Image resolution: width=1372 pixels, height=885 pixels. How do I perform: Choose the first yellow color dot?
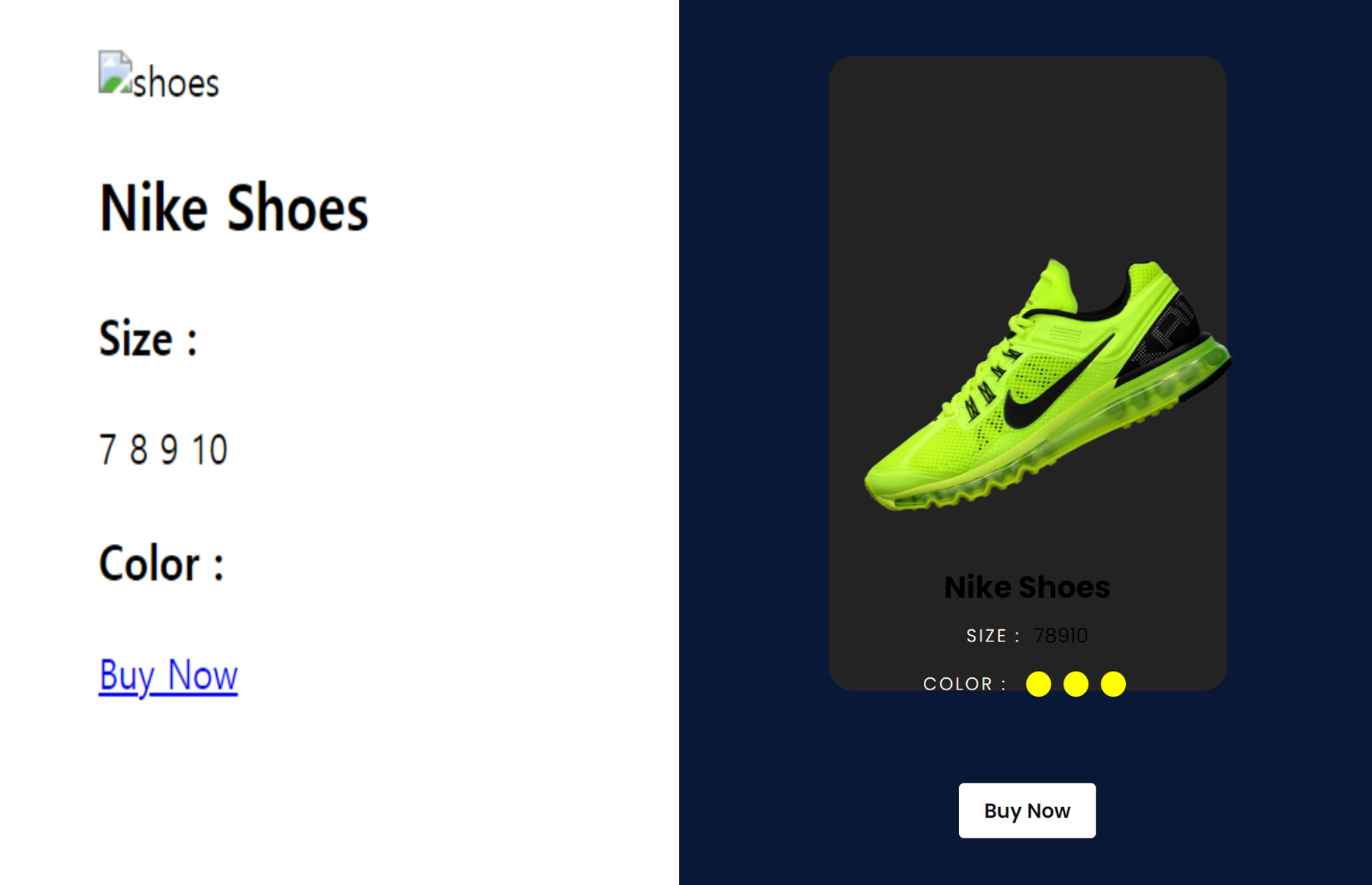(x=1038, y=684)
